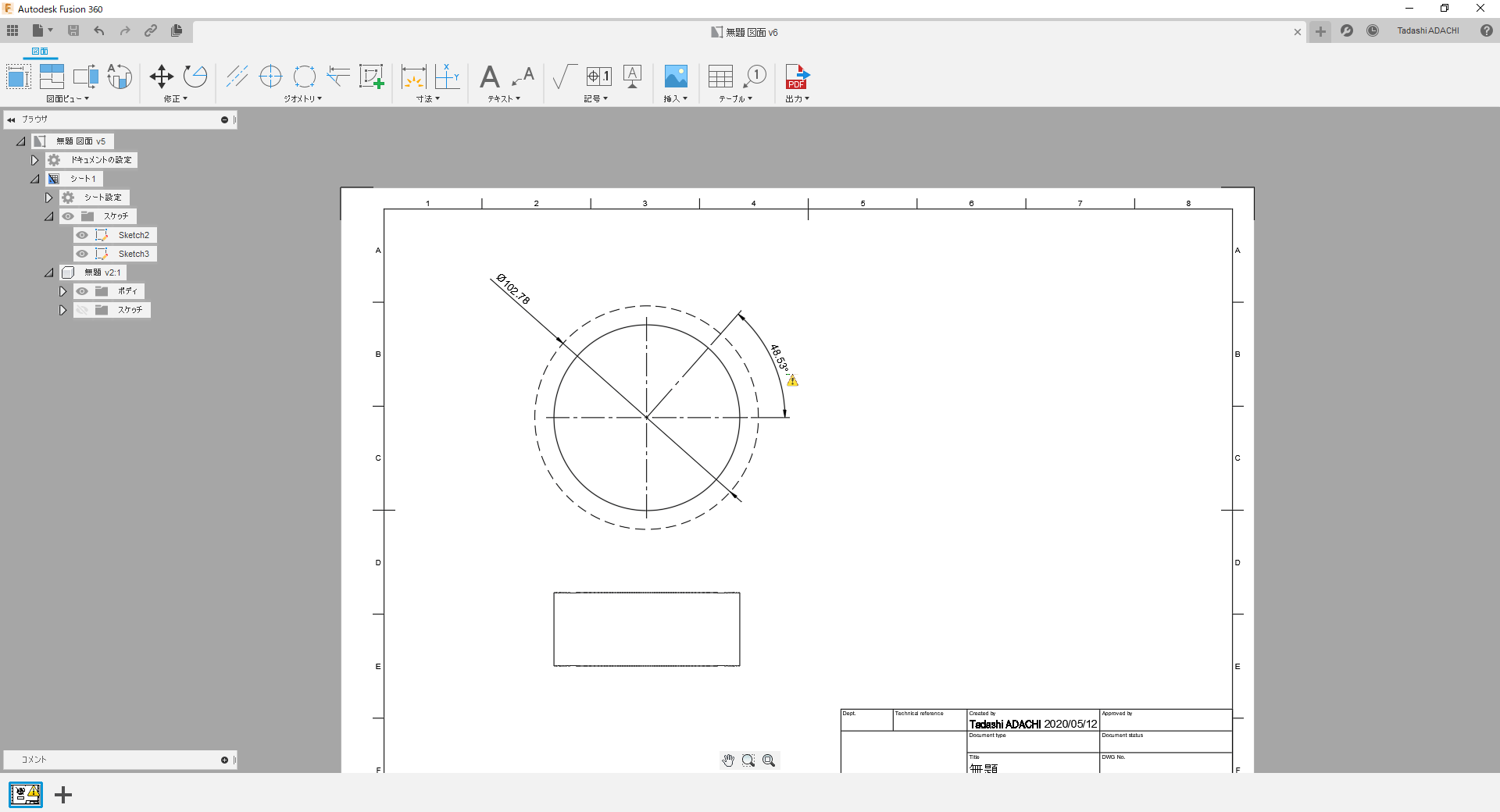1500x812 pixels.
Task: Open the ジオメトリ dropdown
Action: (x=302, y=99)
